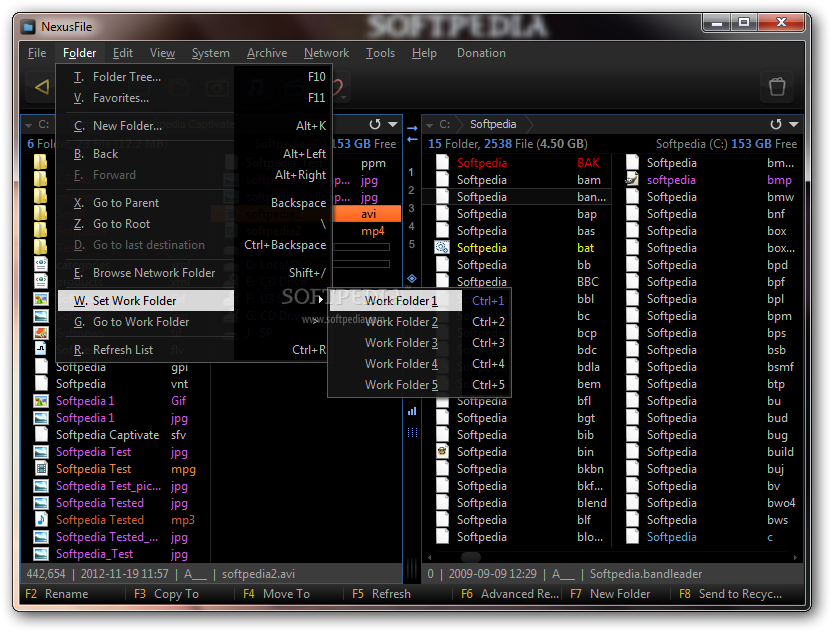
Task: Click the yellow back arrow toolbar icon
Action: click(42, 86)
